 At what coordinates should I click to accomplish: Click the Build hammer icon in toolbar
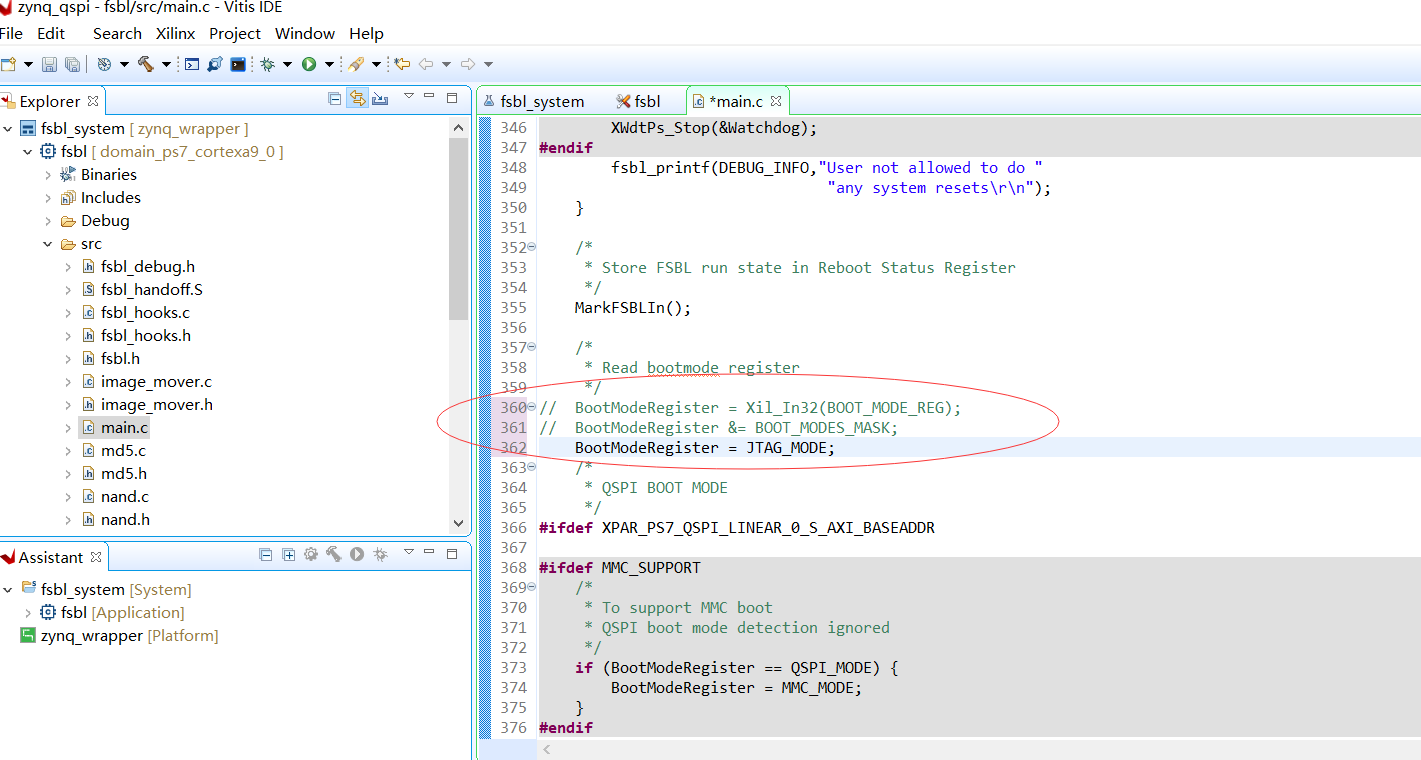click(146, 64)
